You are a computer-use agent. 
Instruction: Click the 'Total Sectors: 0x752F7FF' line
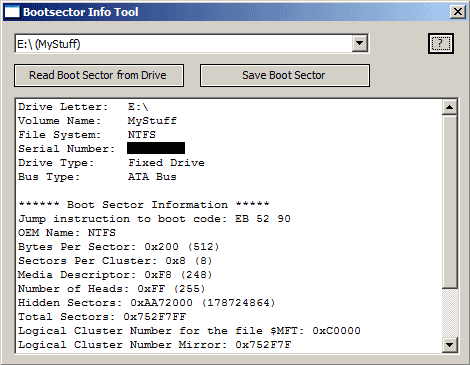coord(102,317)
